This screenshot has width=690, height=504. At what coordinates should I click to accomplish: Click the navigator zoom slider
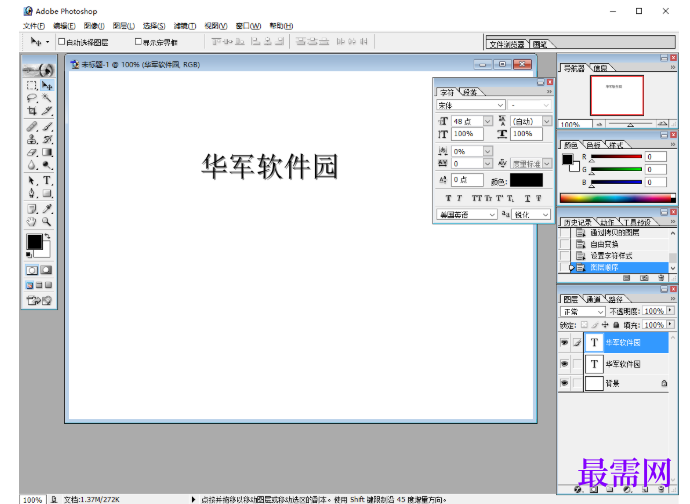click(x=630, y=125)
